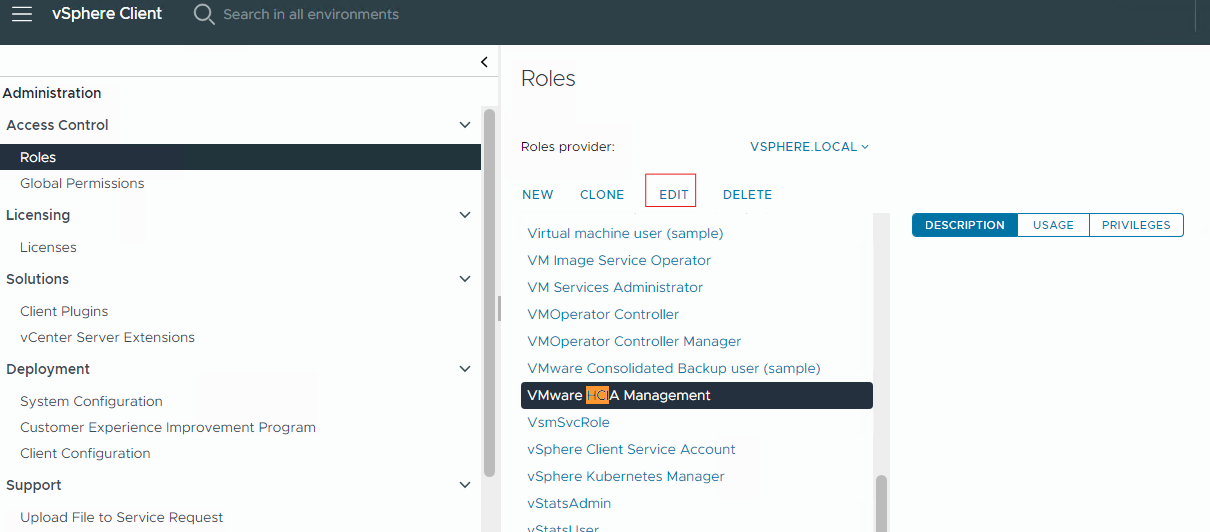Clone the selected role
Screen dimensions: 1210x532
click(601, 195)
